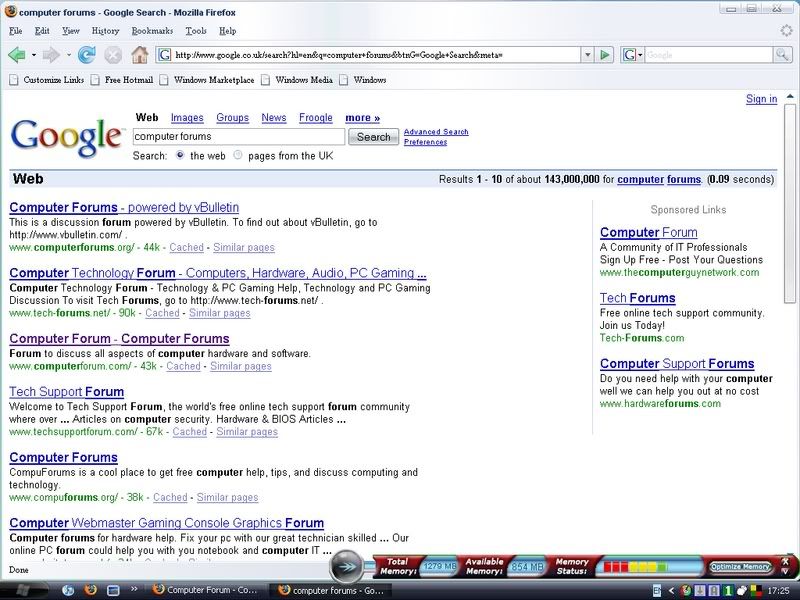The width and height of the screenshot is (800, 600).
Task: Select the "pages from the UK" radio button
Action: click(237, 156)
